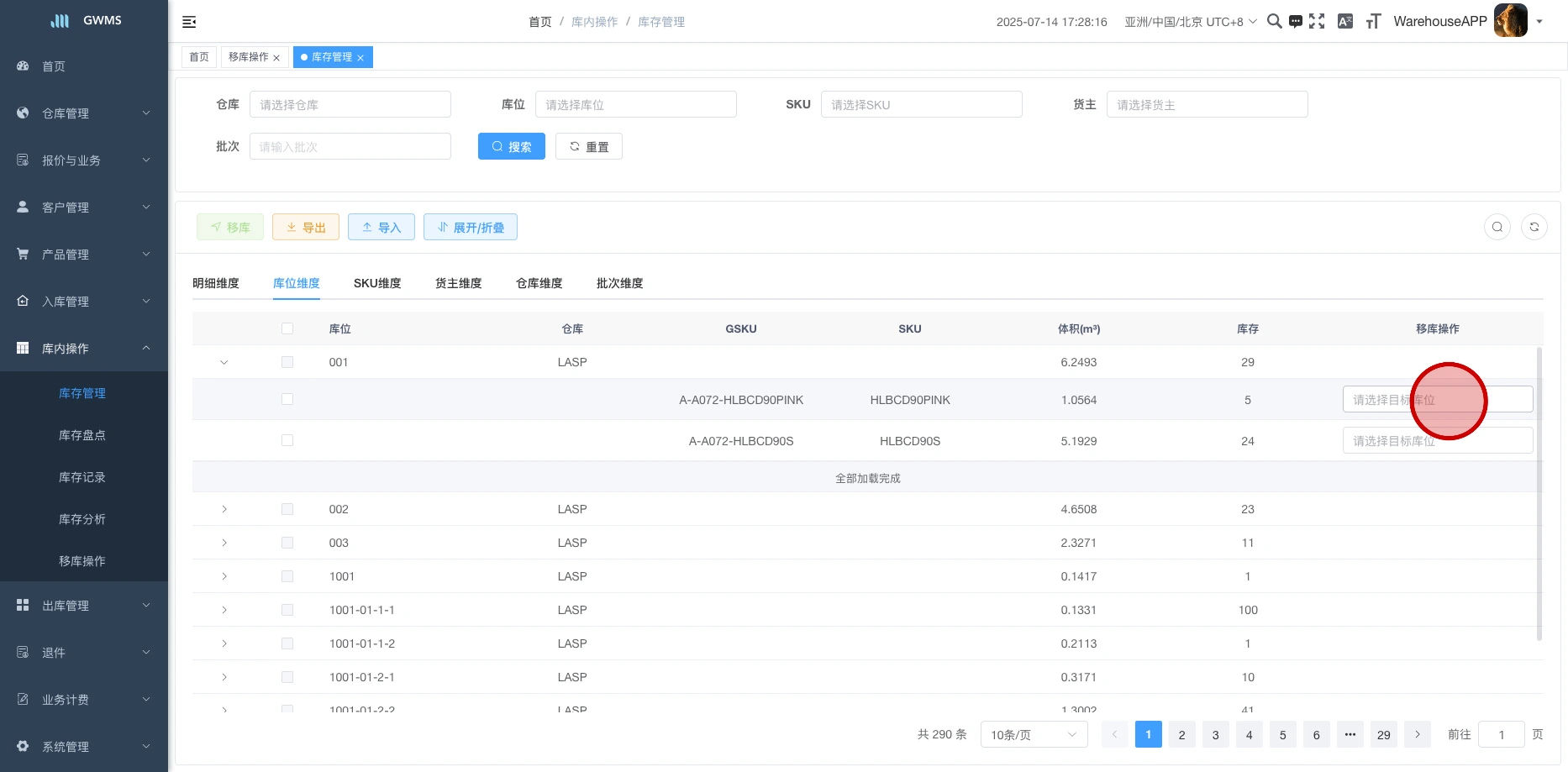
Task: Expand the 出库管理 sidebar menu
Action: pyautogui.click(x=84, y=606)
